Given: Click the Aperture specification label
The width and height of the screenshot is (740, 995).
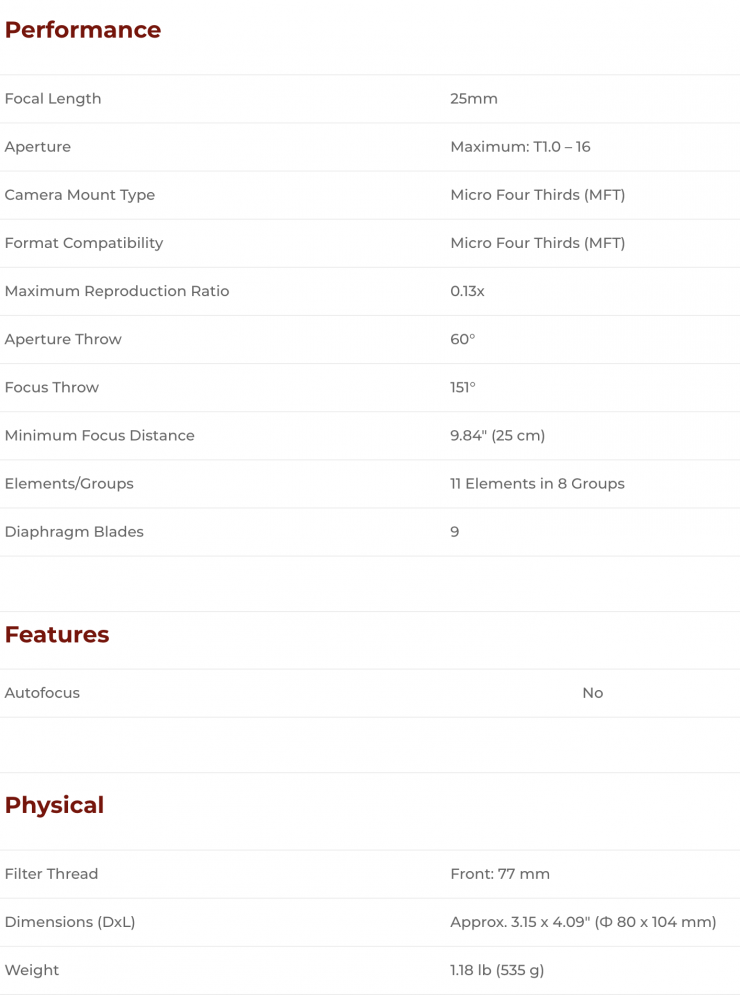Looking at the screenshot, I should point(38,147).
